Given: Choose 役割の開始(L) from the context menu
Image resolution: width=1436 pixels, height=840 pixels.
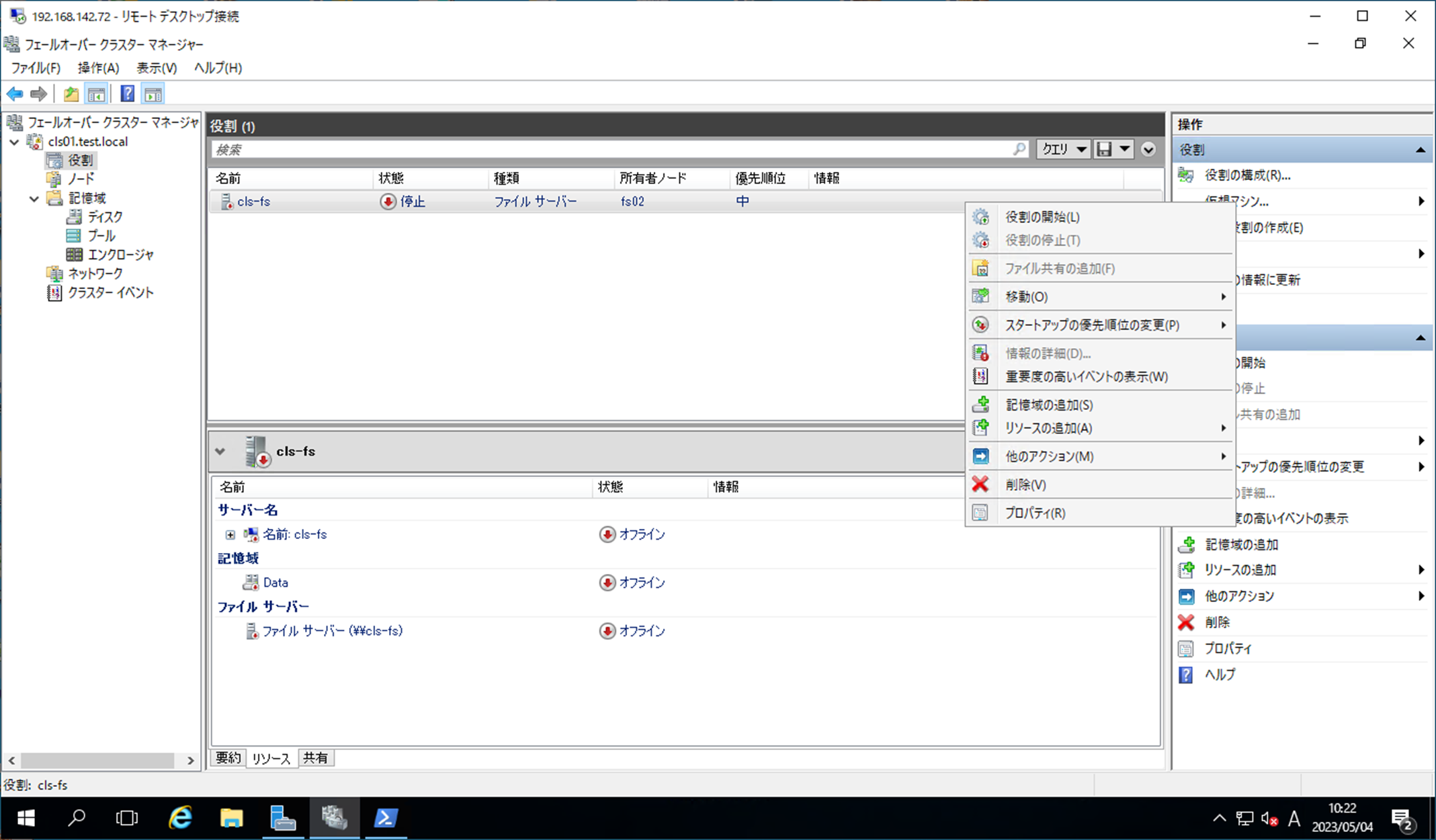Looking at the screenshot, I should pyautogui.click(x=1042, y=217).
